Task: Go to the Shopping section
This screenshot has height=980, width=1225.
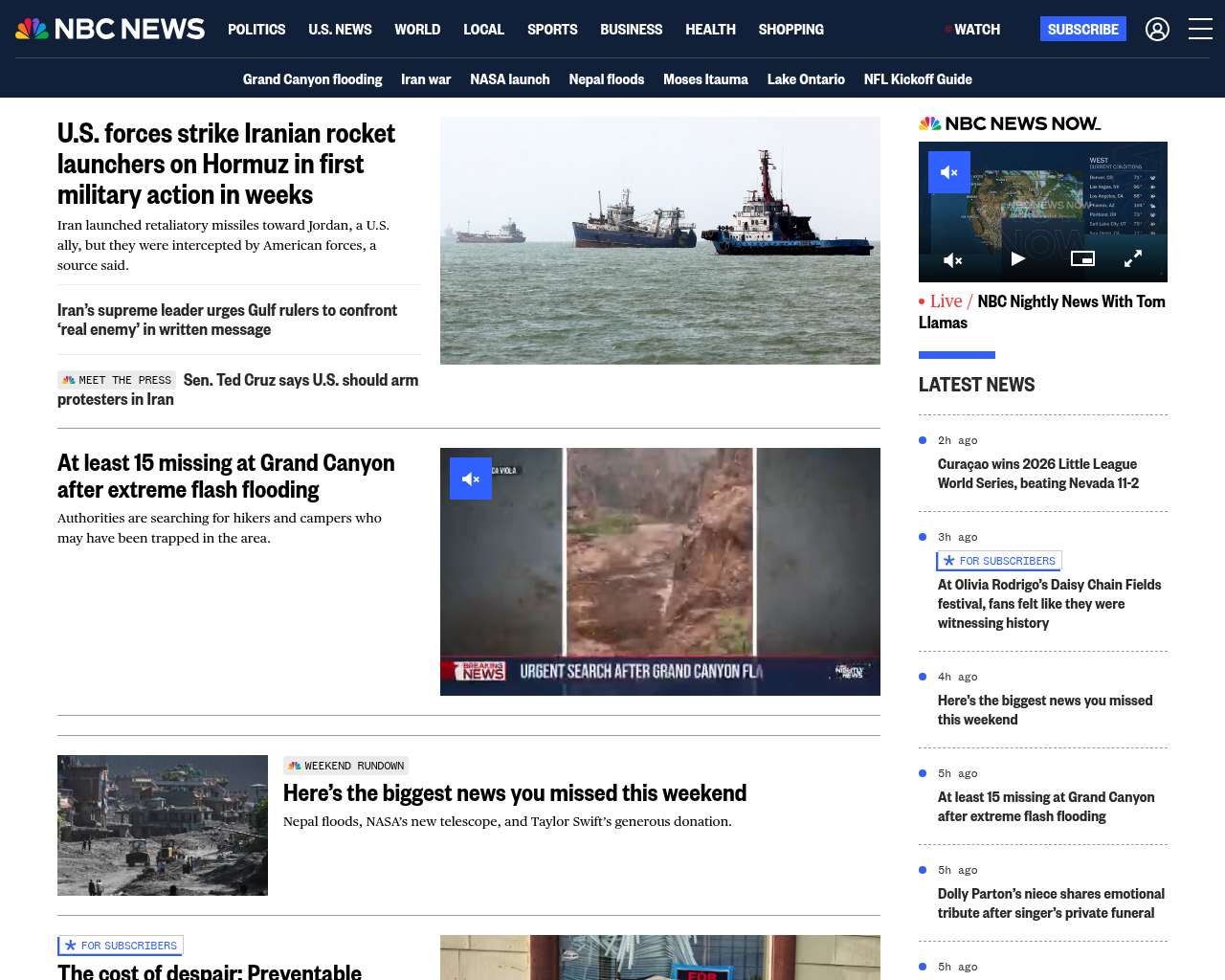Action: tap(791, 30)
